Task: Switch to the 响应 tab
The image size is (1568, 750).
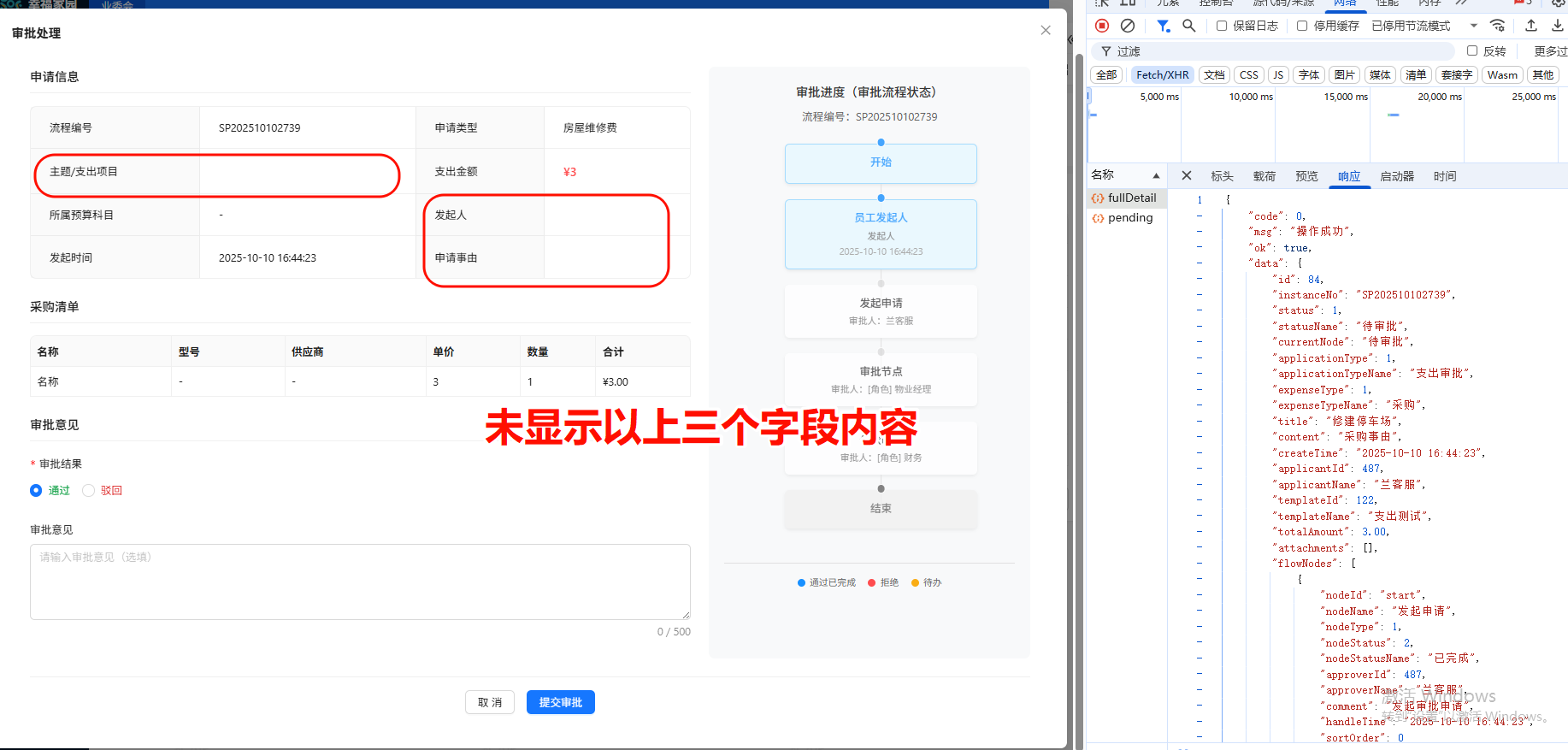Action: pyautogui.click(x=1349, y=176)
